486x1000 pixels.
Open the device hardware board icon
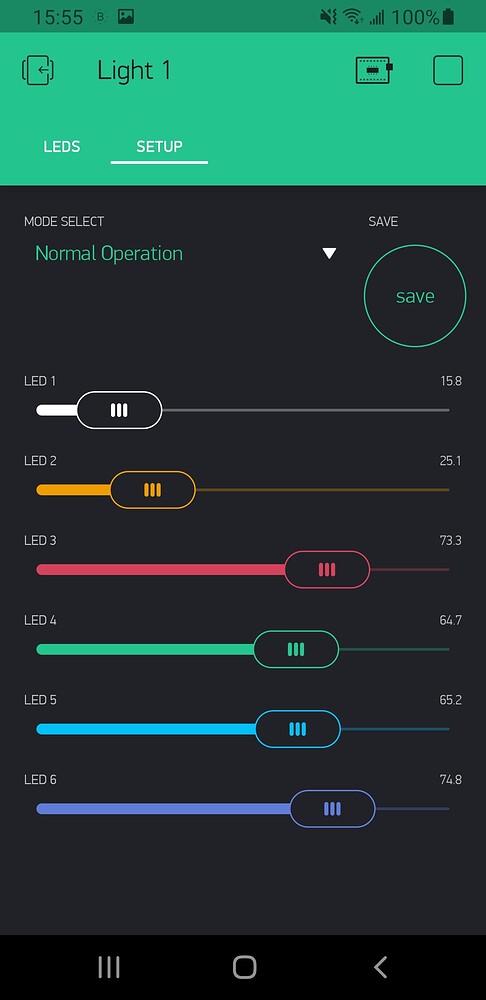coord(374,70)
